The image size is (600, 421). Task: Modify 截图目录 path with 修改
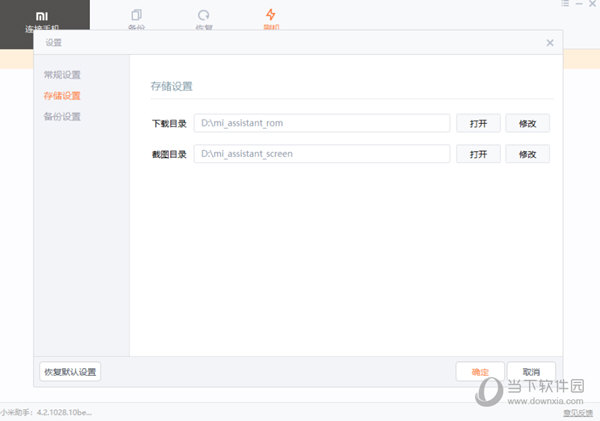(x=528, y=154)
